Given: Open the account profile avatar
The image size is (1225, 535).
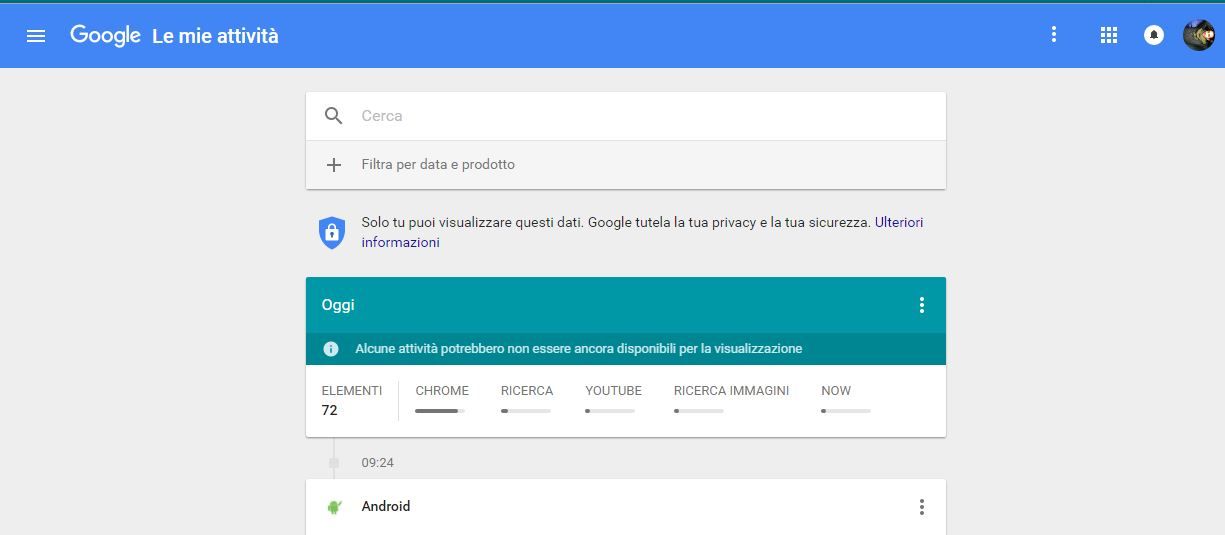Looking at the screenshot, I should click(x=1198, y=35).
